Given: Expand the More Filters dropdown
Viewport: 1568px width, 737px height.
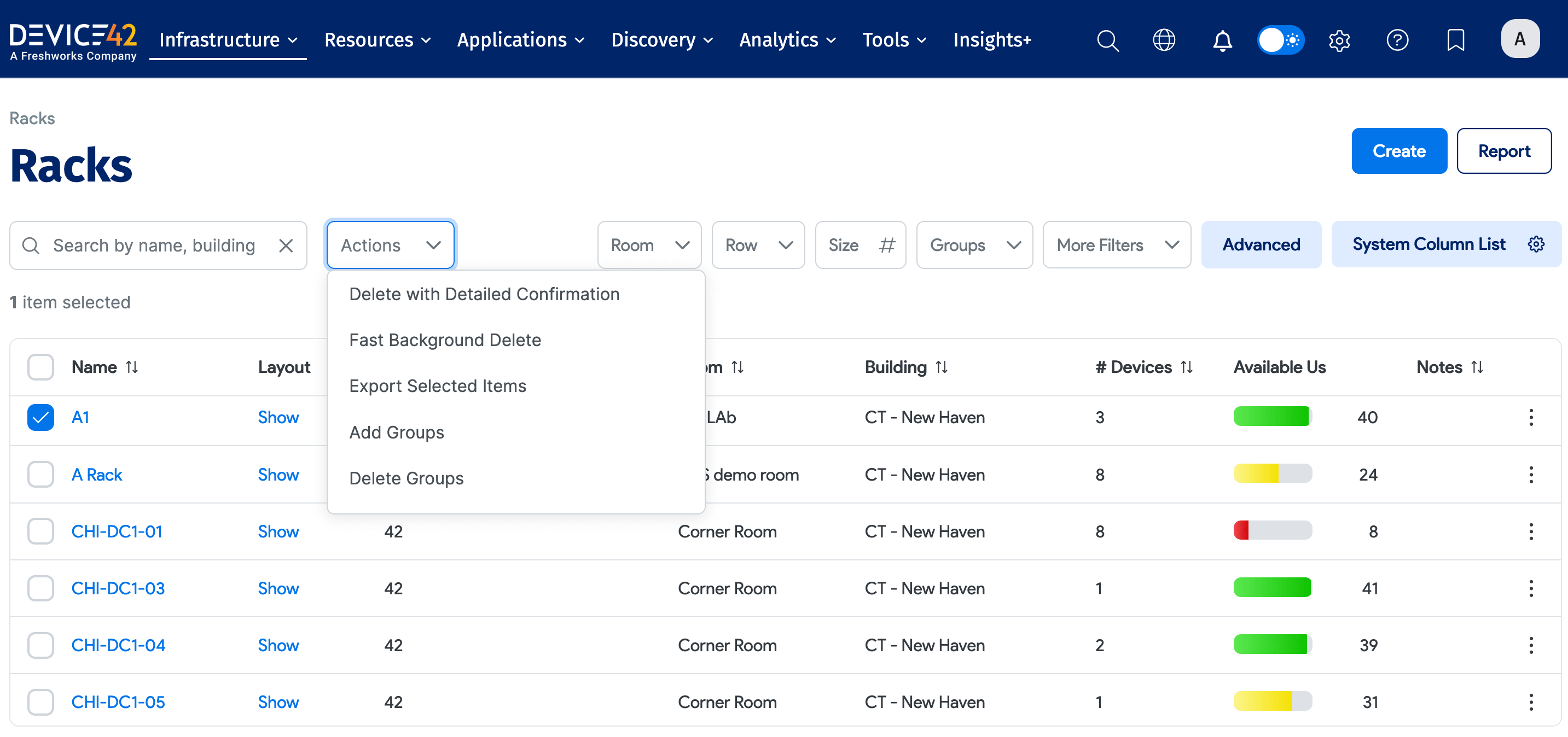Looking at the screenshot, I should [1116, 244].
